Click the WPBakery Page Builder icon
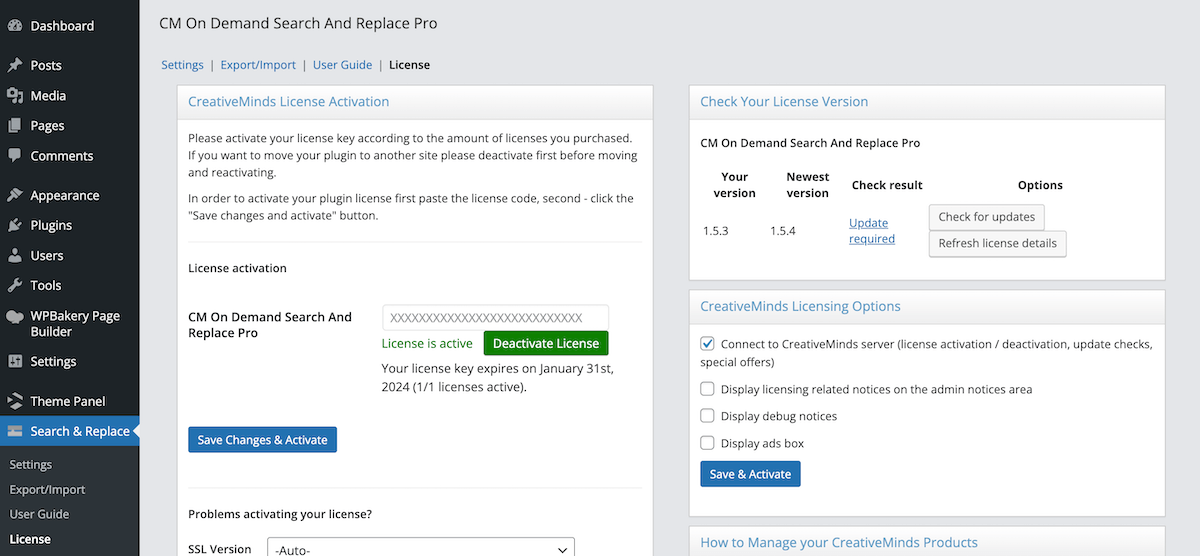This screenshot has height=556, width=1200. coord(15,316)
